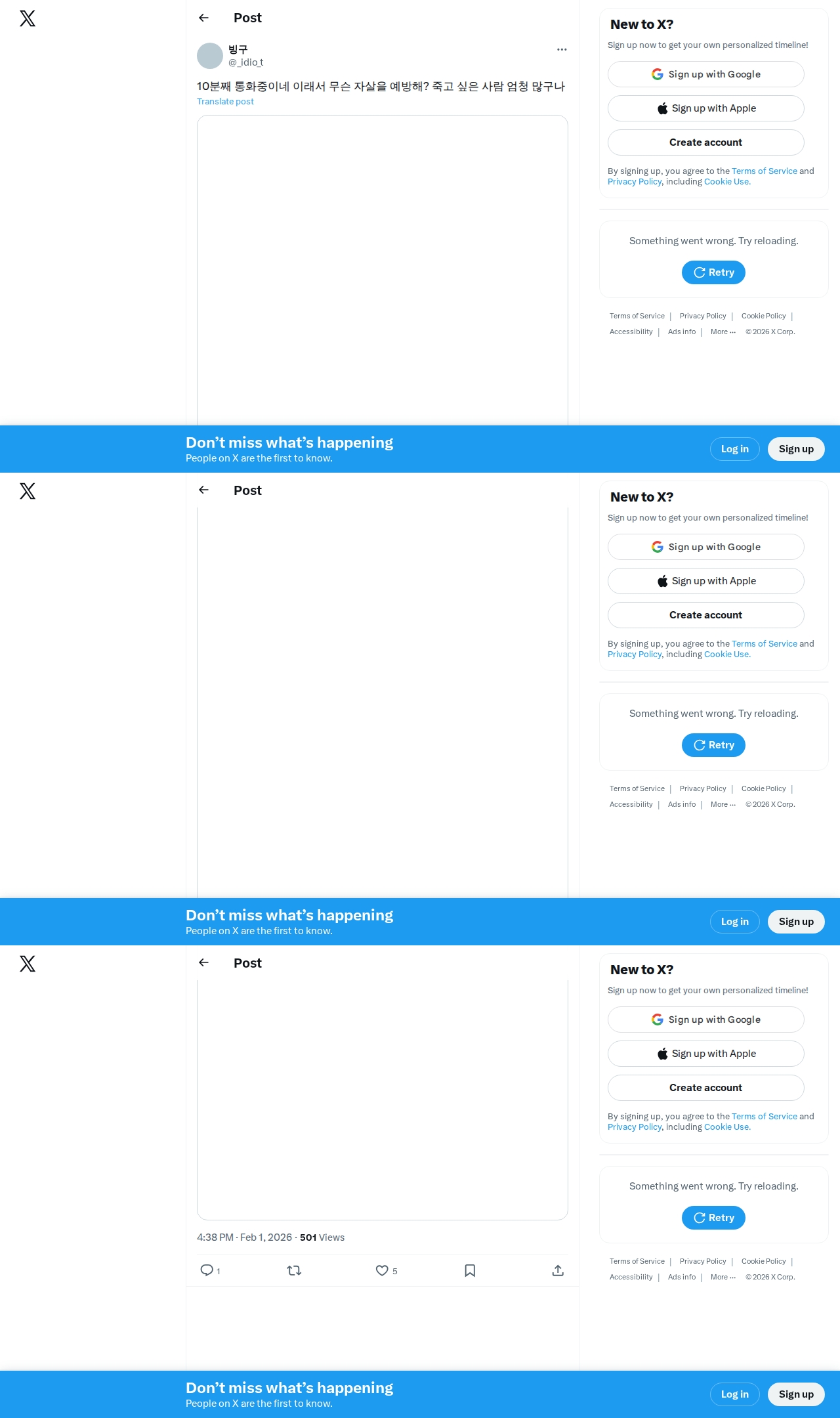Expand the More… footer menu

click(x=723, y=332)
